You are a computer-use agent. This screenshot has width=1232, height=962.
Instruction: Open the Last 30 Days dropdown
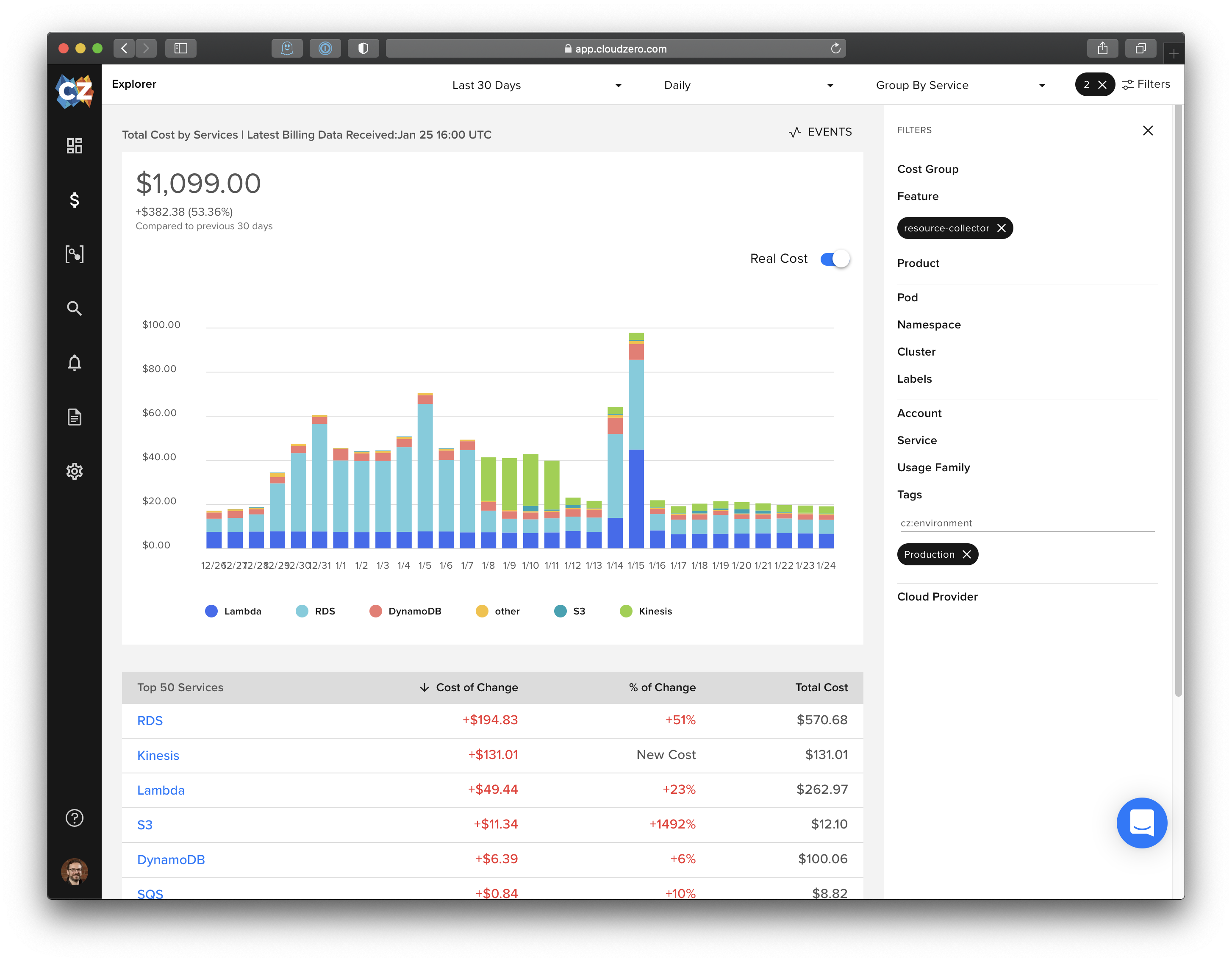(536, 85)
